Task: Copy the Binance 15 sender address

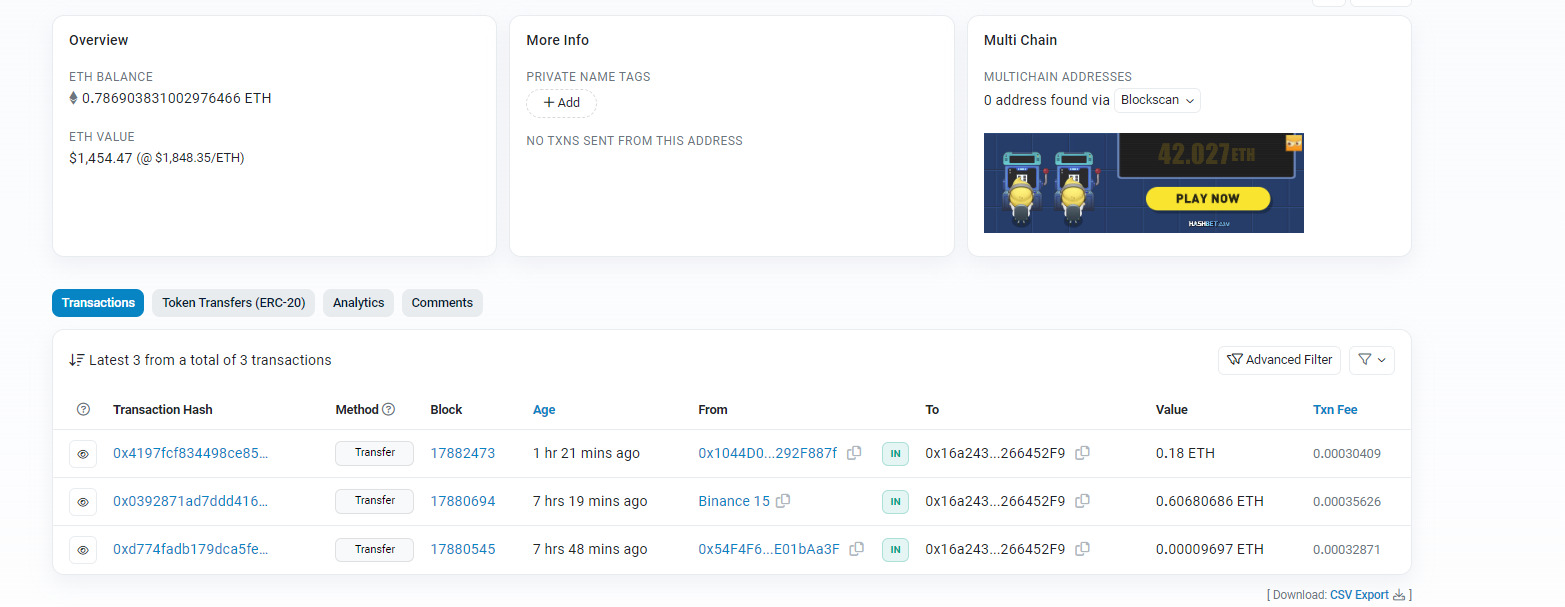Action: click(x=783, y=501)
